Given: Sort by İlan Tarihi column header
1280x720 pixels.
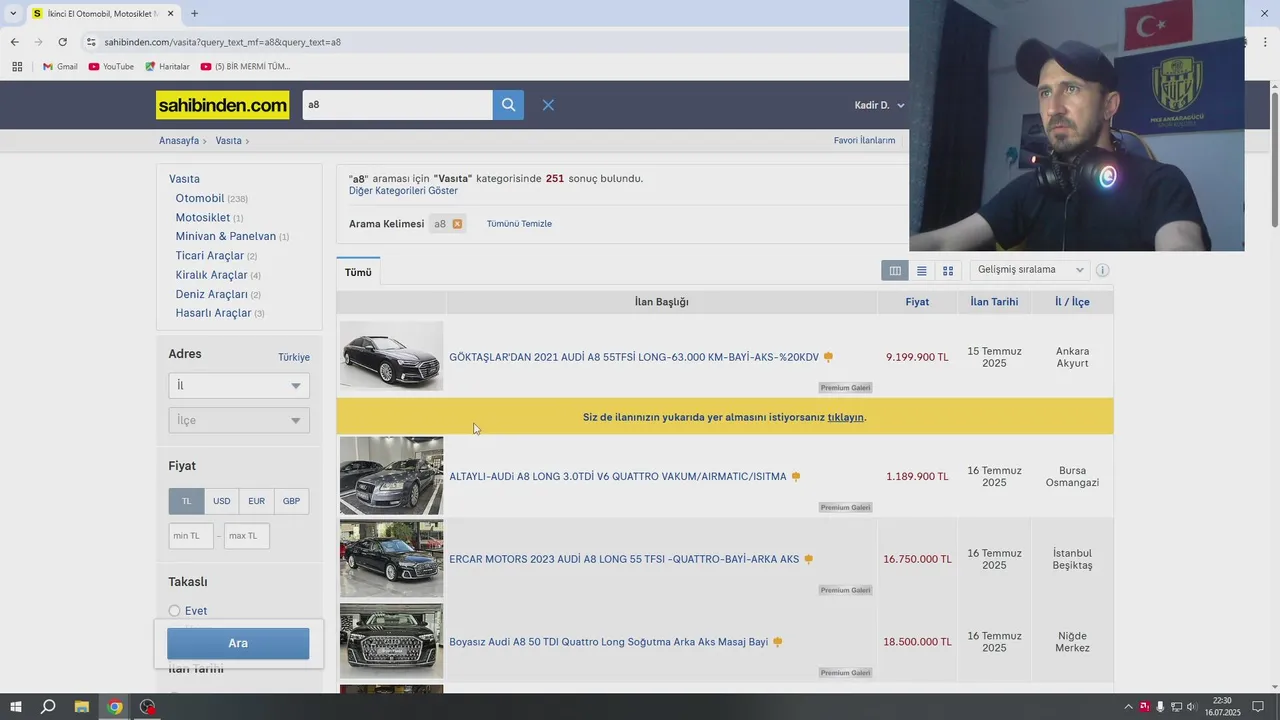Looking at the screenshot, I should pyautogui.click(x=994, y=302).
